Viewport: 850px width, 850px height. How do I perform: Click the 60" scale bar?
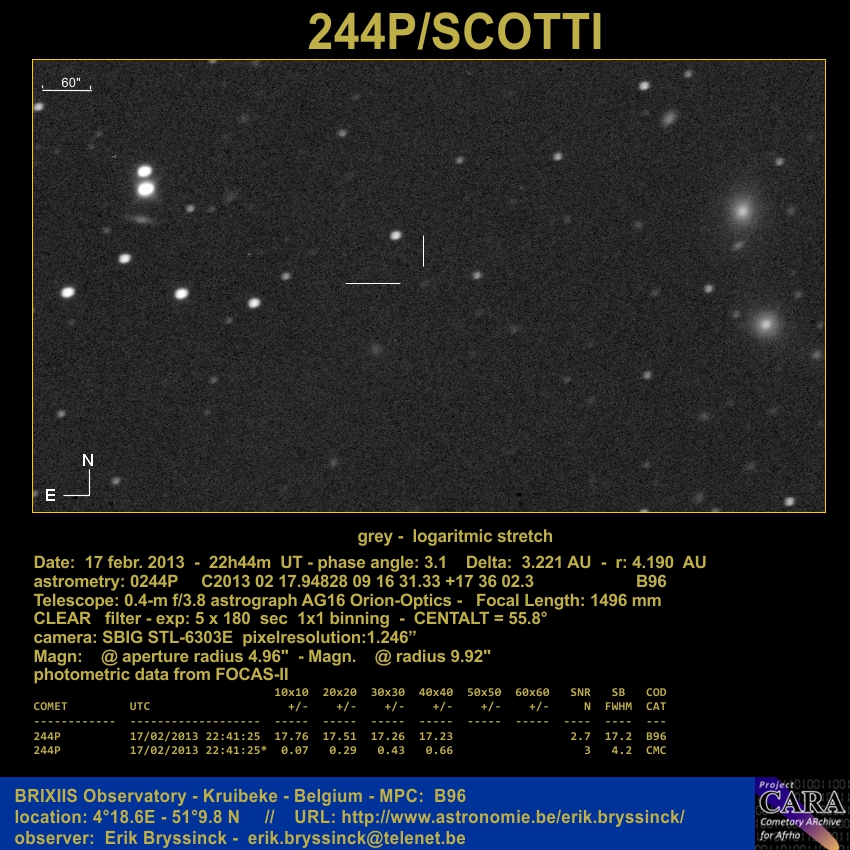click(x=67, y=84)
